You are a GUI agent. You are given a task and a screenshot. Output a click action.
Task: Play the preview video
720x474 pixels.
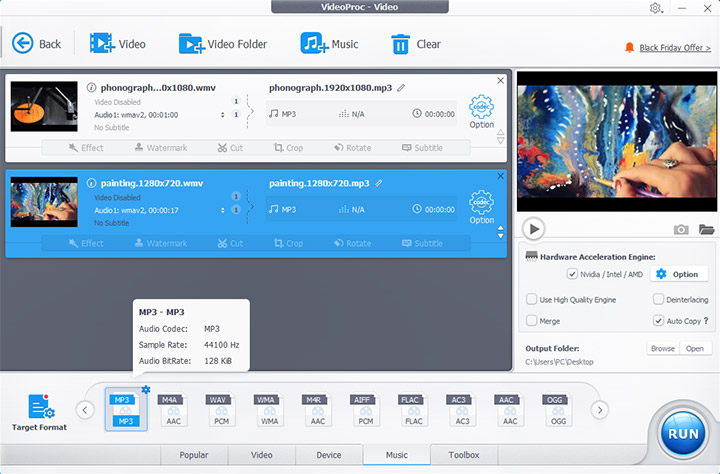pos(534,229)
